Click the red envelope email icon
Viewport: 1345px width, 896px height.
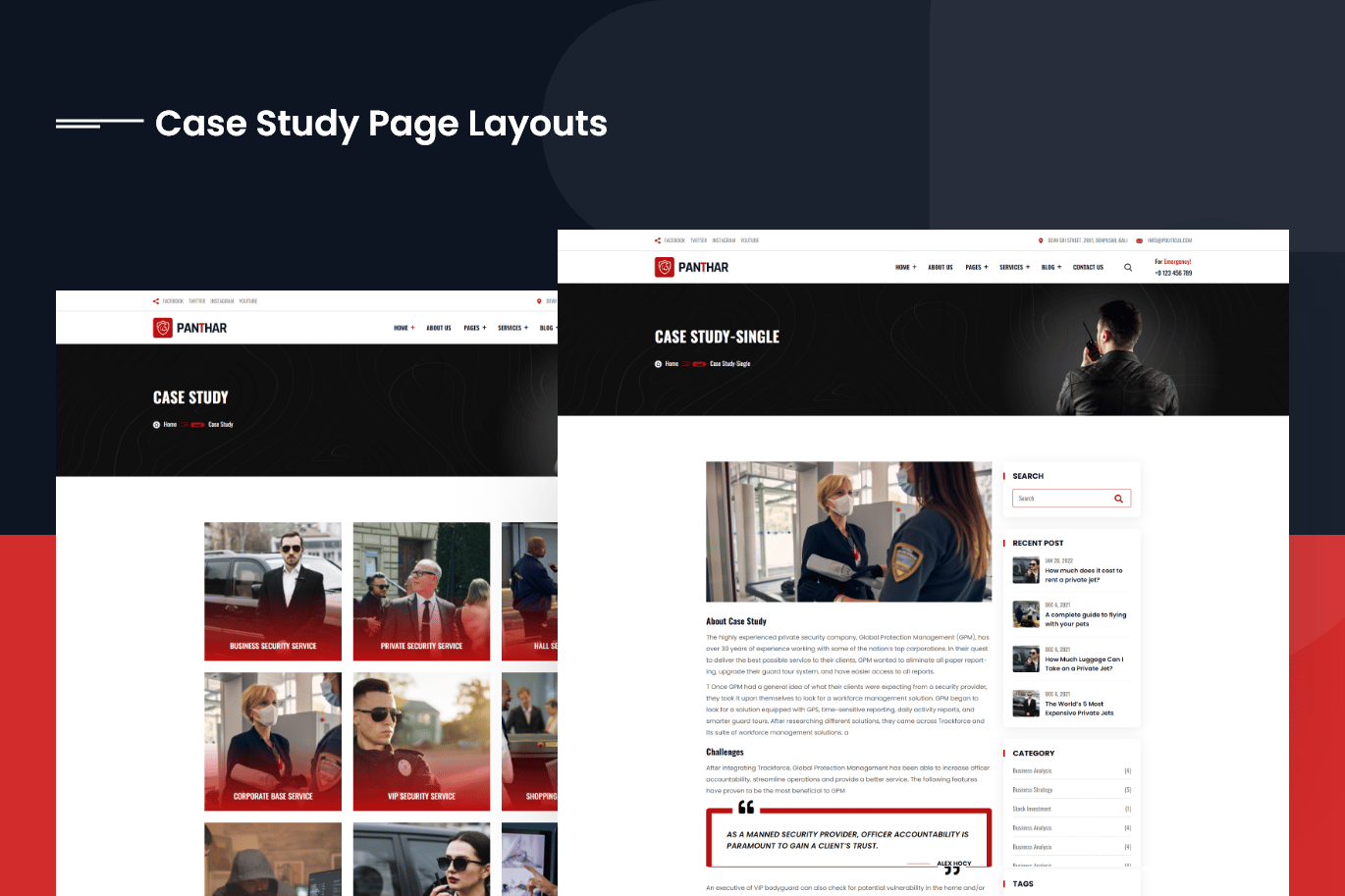(x=1139, y=240)
